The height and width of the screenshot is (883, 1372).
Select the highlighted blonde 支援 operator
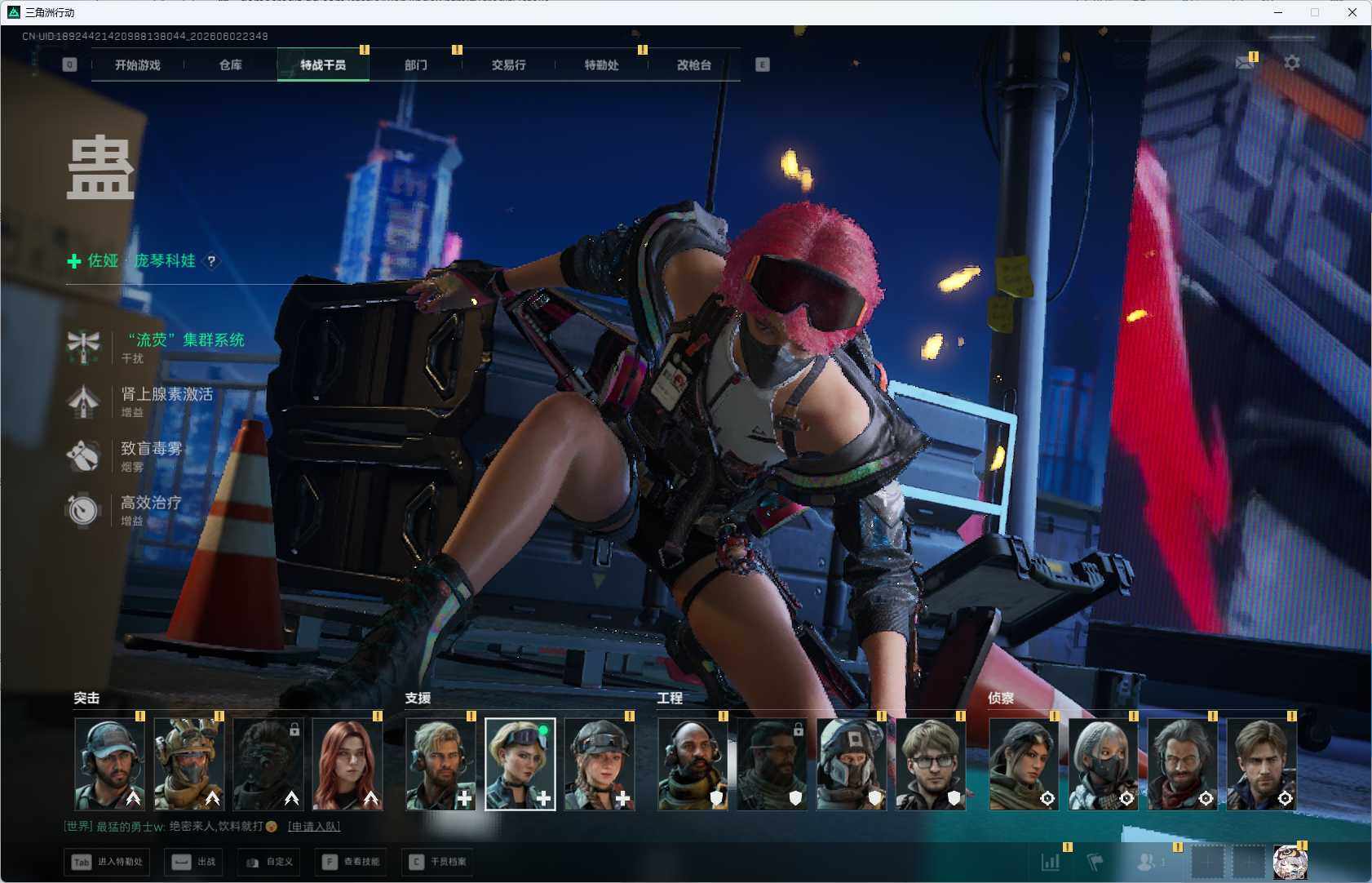(520, 764)
